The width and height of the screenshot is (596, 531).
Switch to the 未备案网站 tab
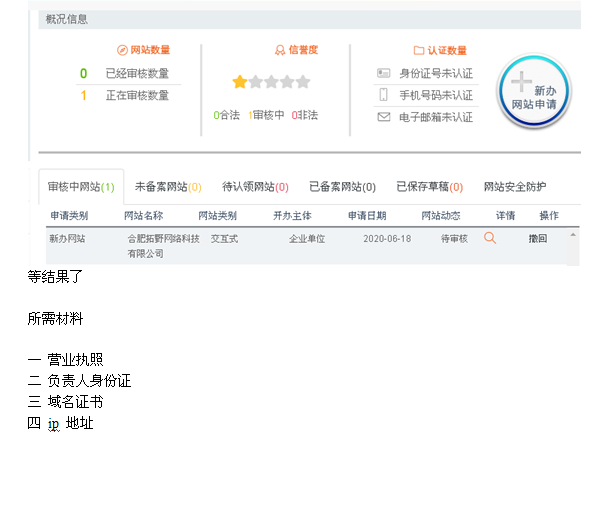pyautogui.click(x=168, y=187)
